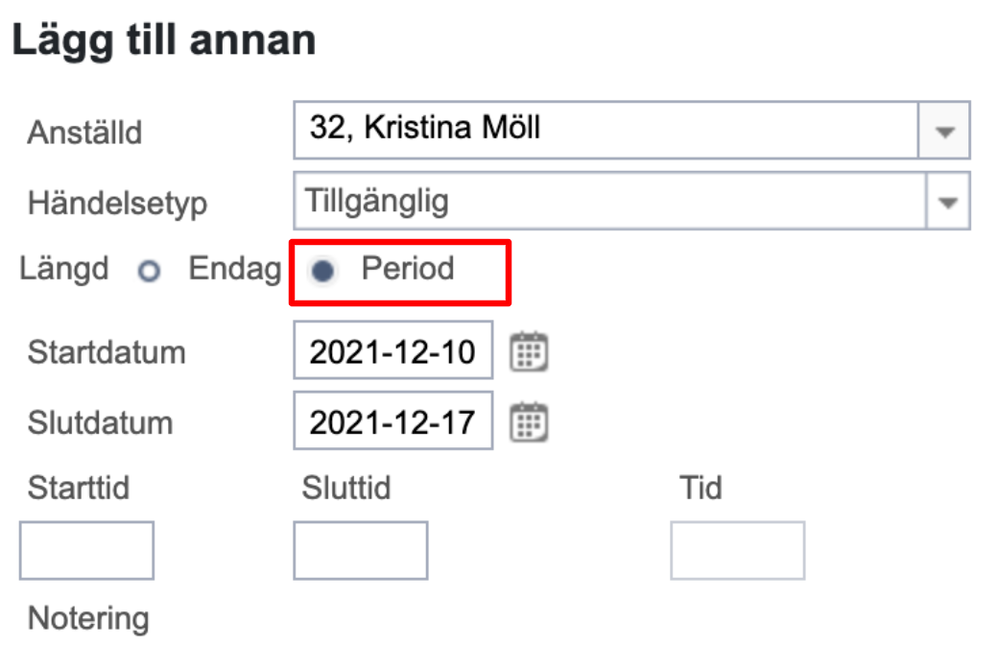Click the Händelsetyp label
Viewport: 998px width, 649px height.
118,204
